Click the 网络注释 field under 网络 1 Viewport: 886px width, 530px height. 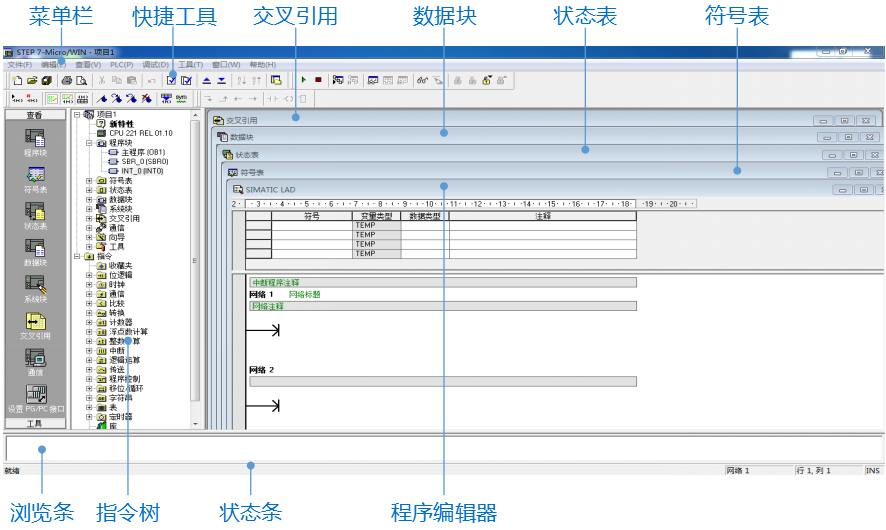tap(443, 306)
